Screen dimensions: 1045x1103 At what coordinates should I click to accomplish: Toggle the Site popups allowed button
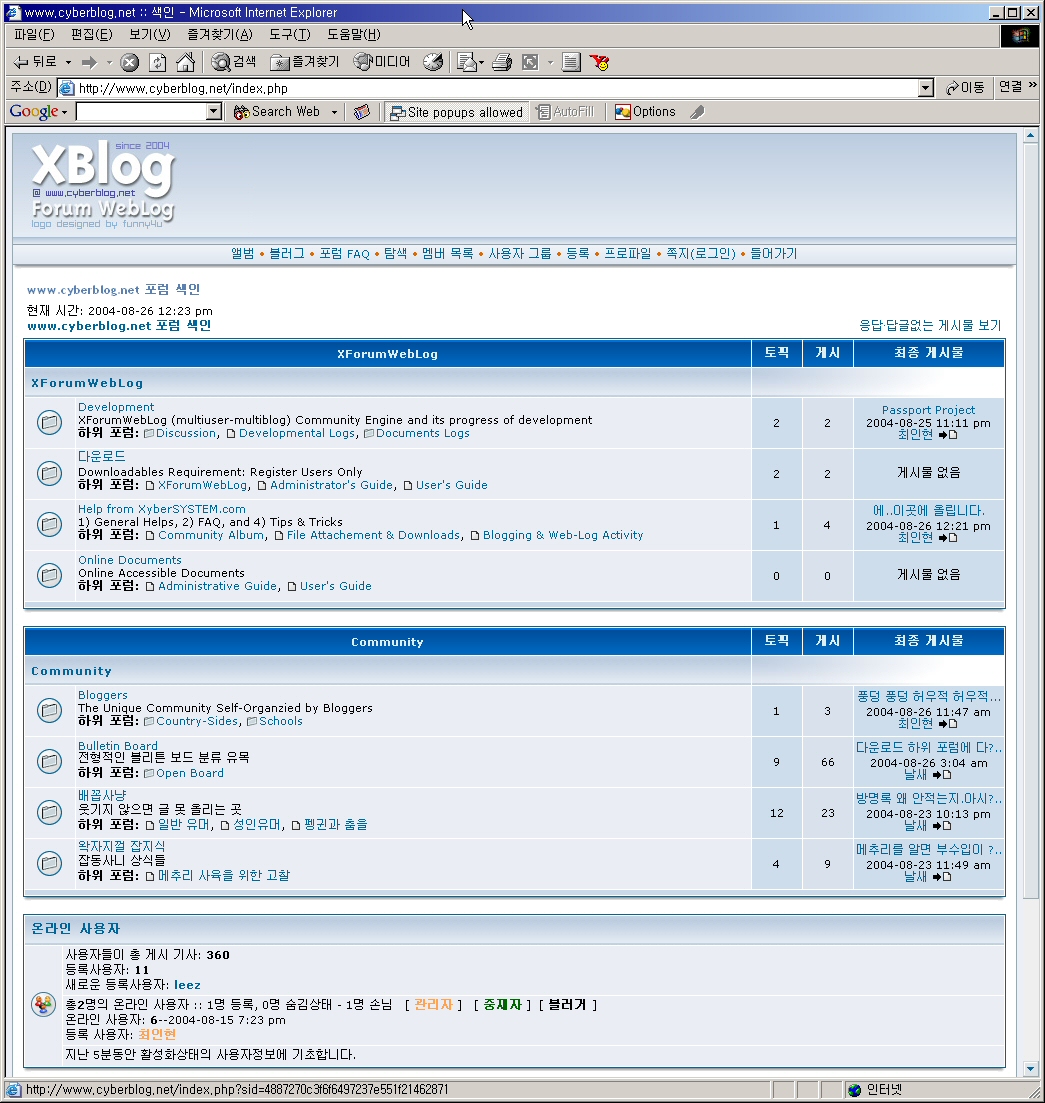[456, 112]
